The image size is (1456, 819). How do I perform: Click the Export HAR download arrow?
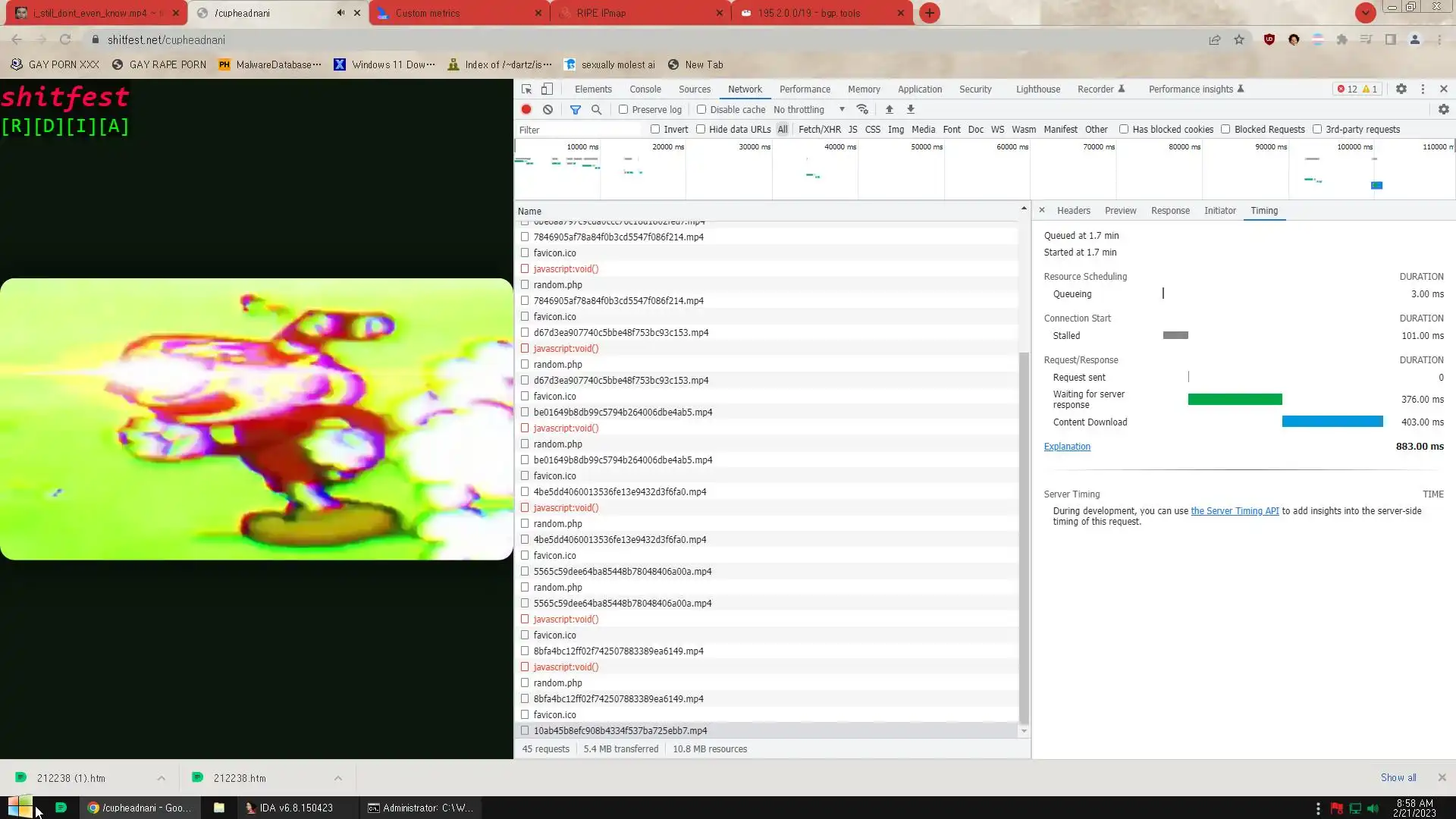(911, 109)
